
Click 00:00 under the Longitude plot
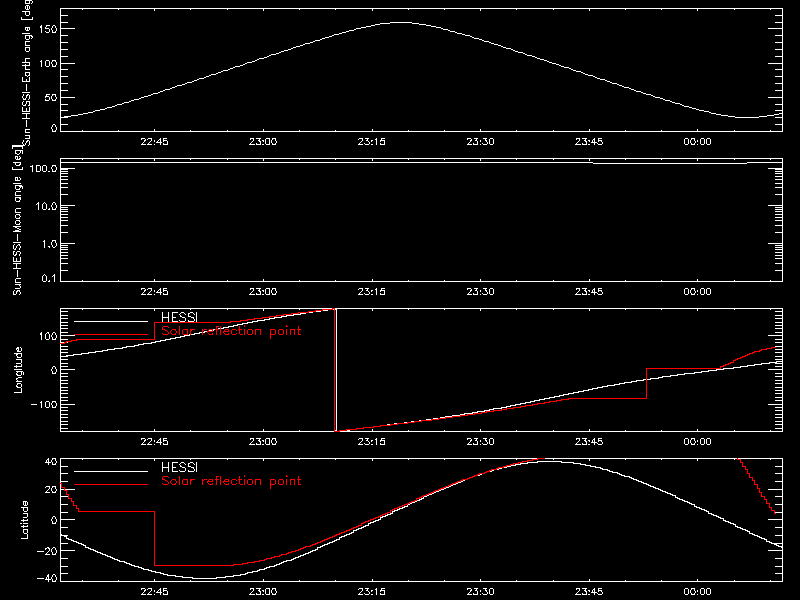[697, 442]
